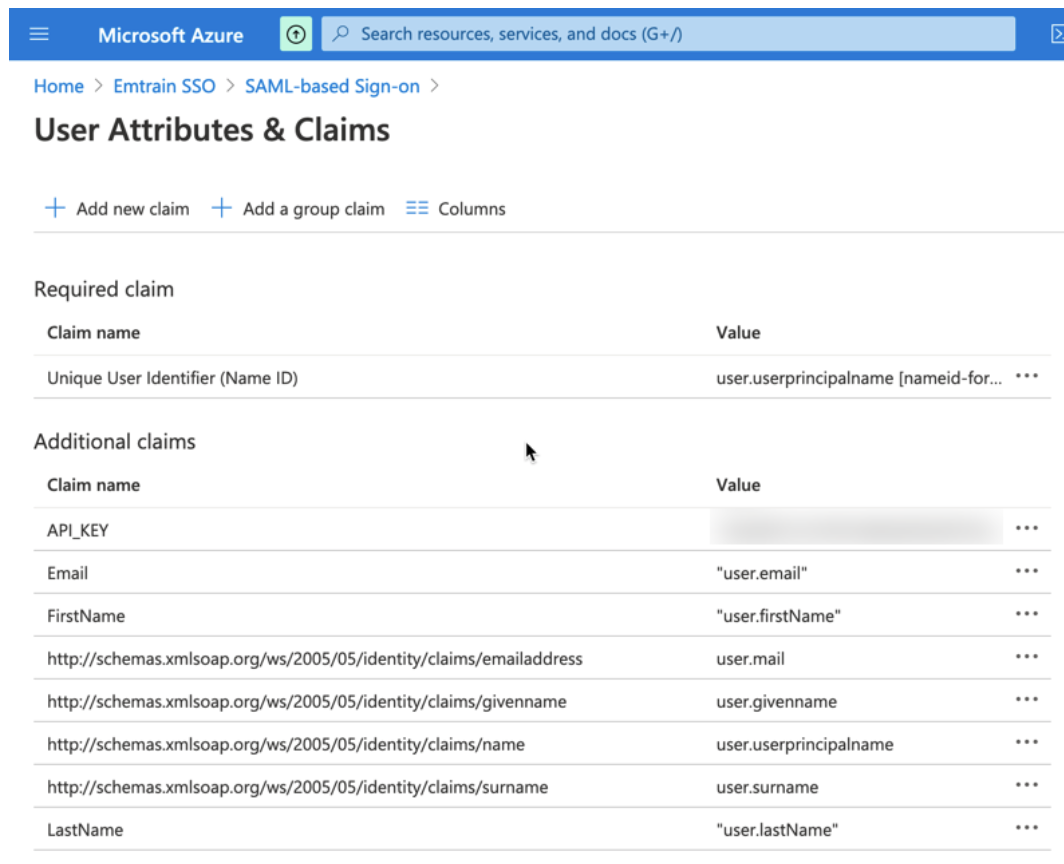Viewport: 1064px width, 864px height.
Task: Open ellipsis menu for API_KEY claim
Action: pyautogui.click(x=1026, y=529)
